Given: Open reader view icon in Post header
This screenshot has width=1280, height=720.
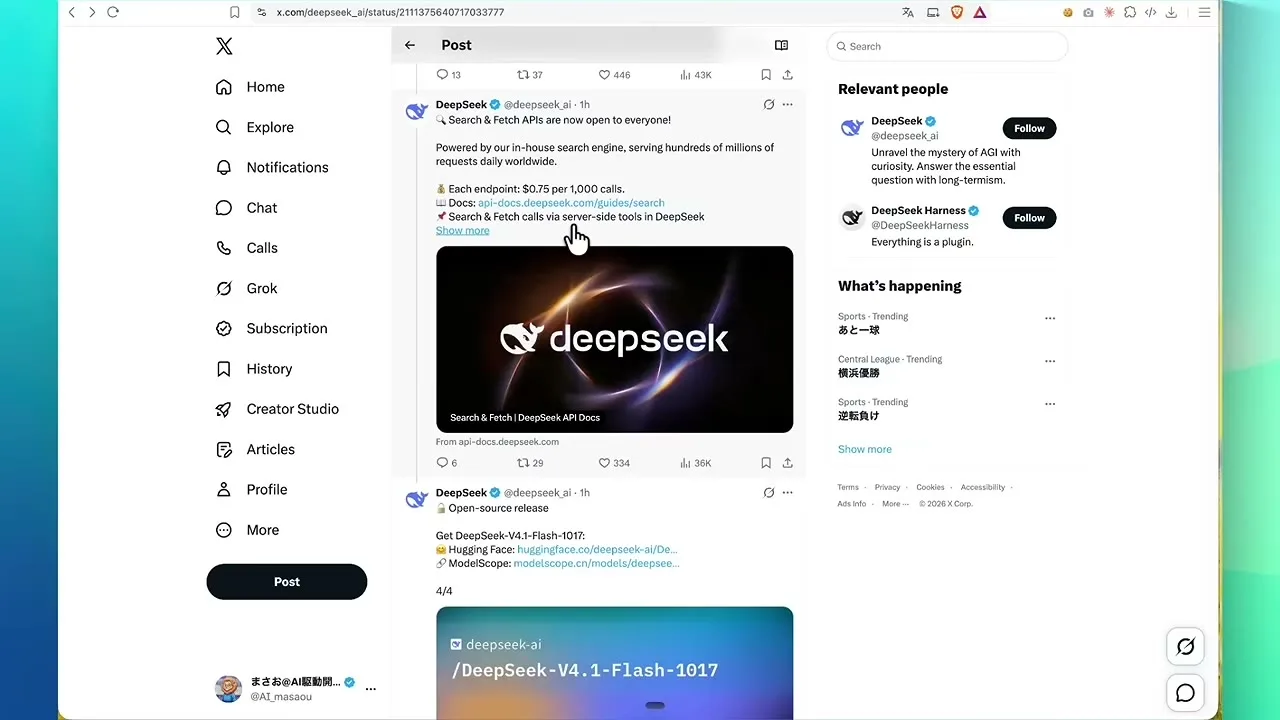Looking at the screenshot, I should coord(781,45).
